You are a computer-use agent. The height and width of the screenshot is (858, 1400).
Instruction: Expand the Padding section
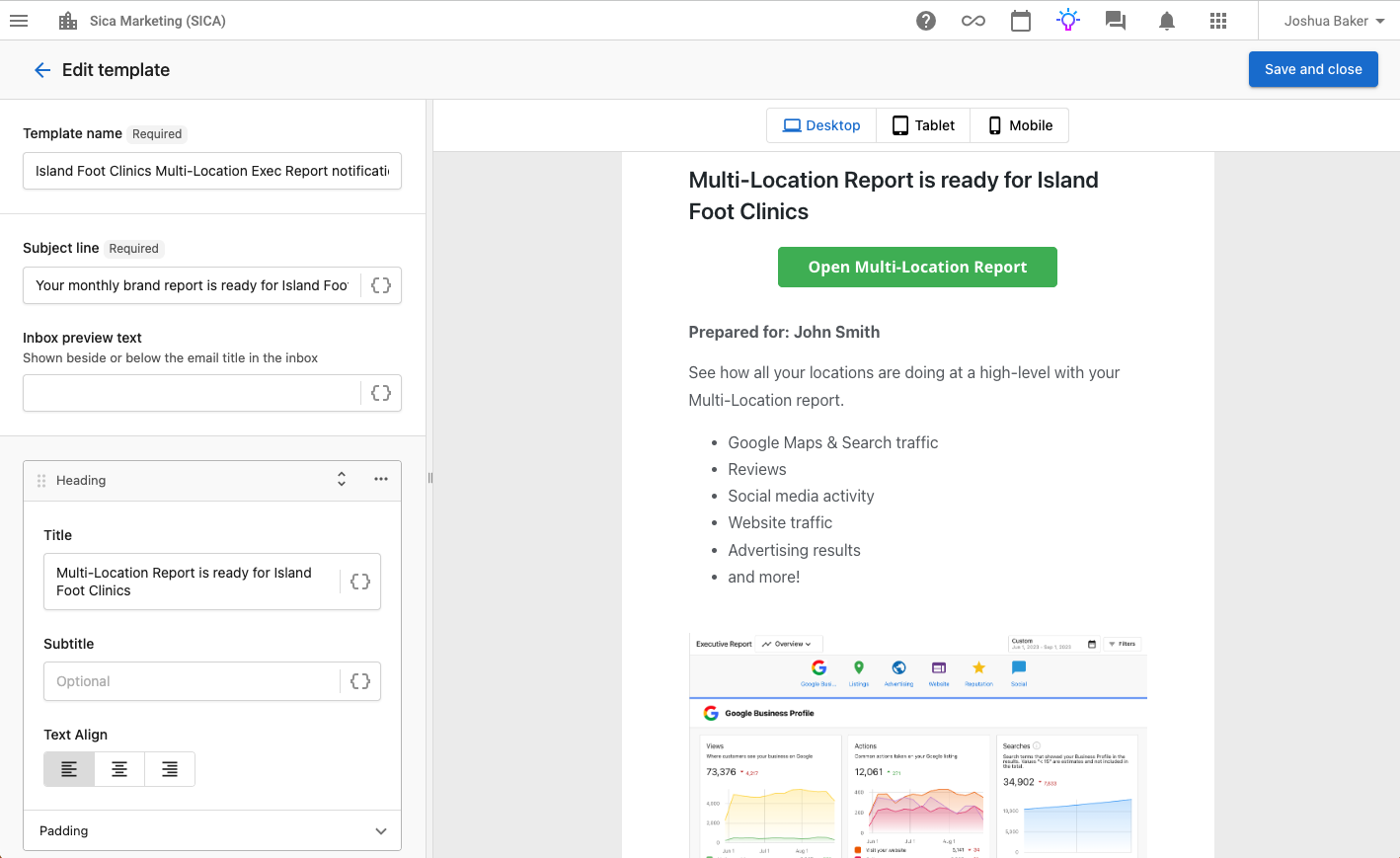pyautogui.click(x=212, y=830)
